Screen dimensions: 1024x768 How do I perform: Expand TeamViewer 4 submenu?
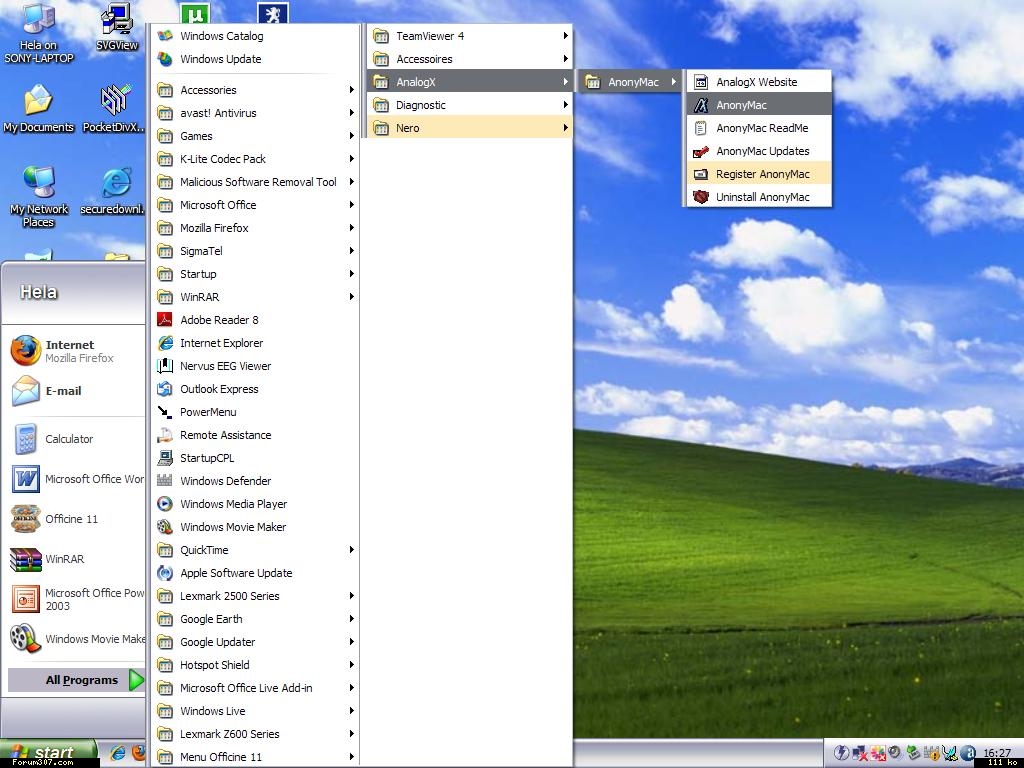coord(470,36)
